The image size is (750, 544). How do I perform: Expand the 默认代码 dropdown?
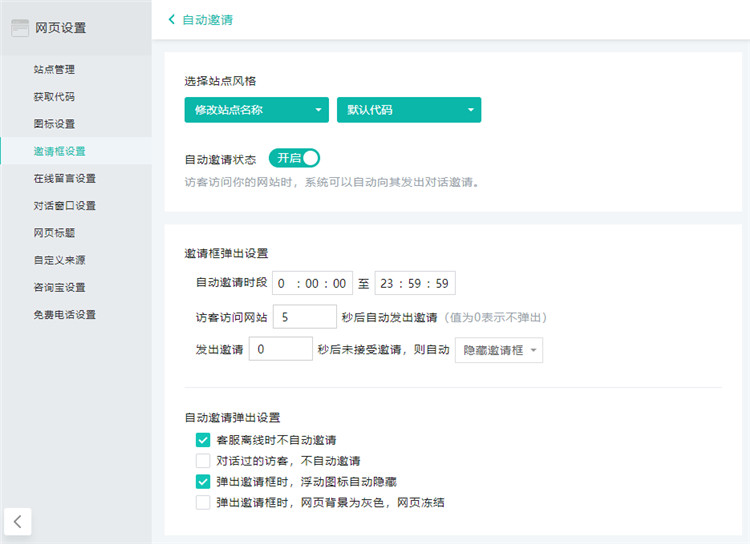point(409,110)
